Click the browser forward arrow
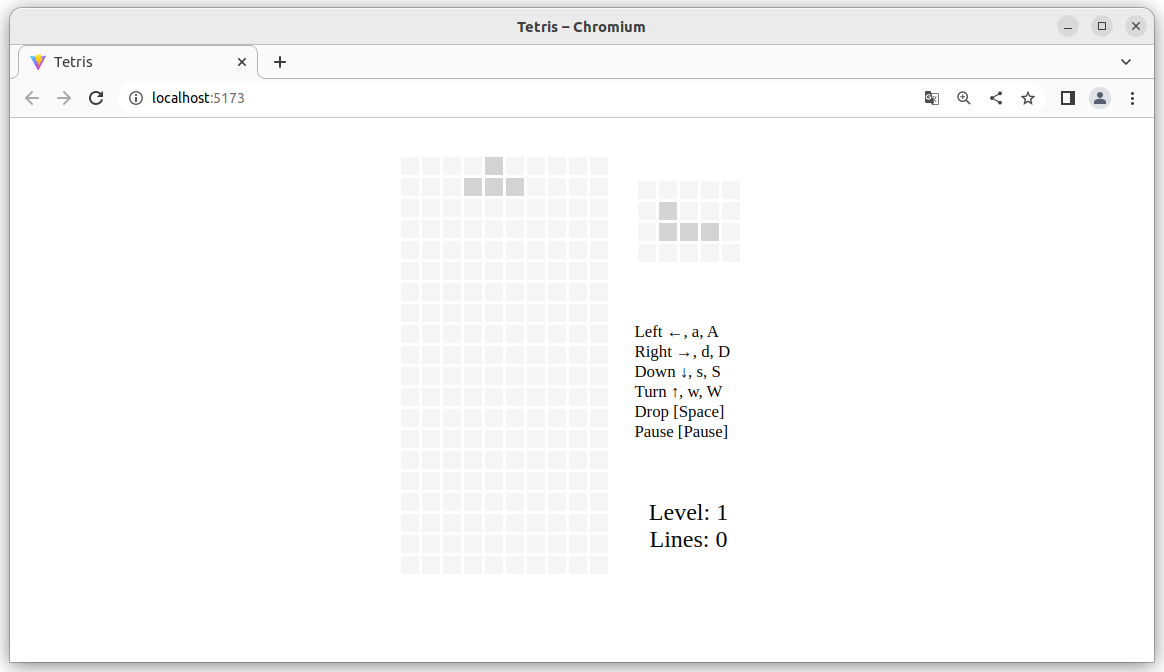1164x672 pixels. point(64,98)
